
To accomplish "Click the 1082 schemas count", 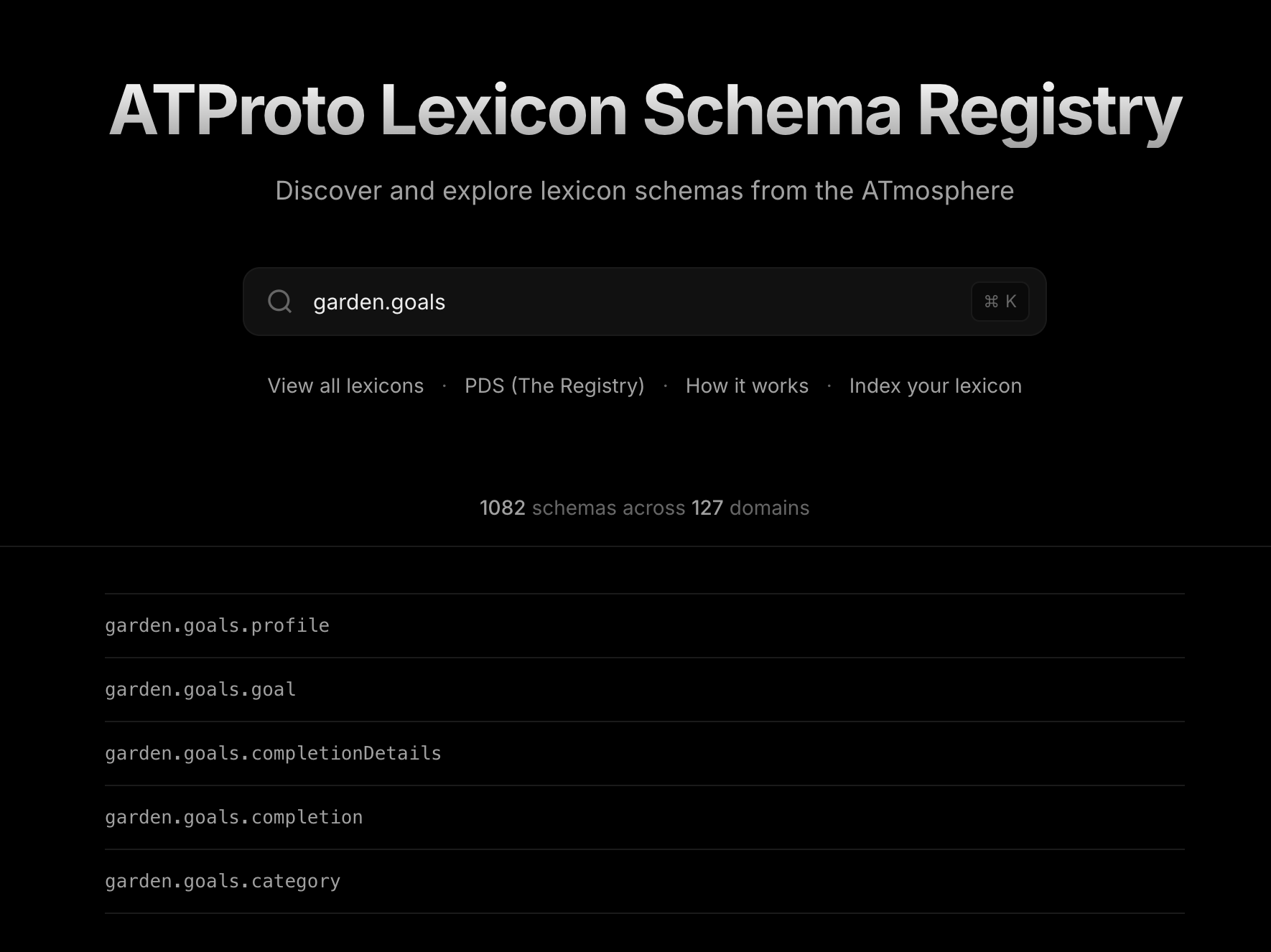I will point(503,508).
